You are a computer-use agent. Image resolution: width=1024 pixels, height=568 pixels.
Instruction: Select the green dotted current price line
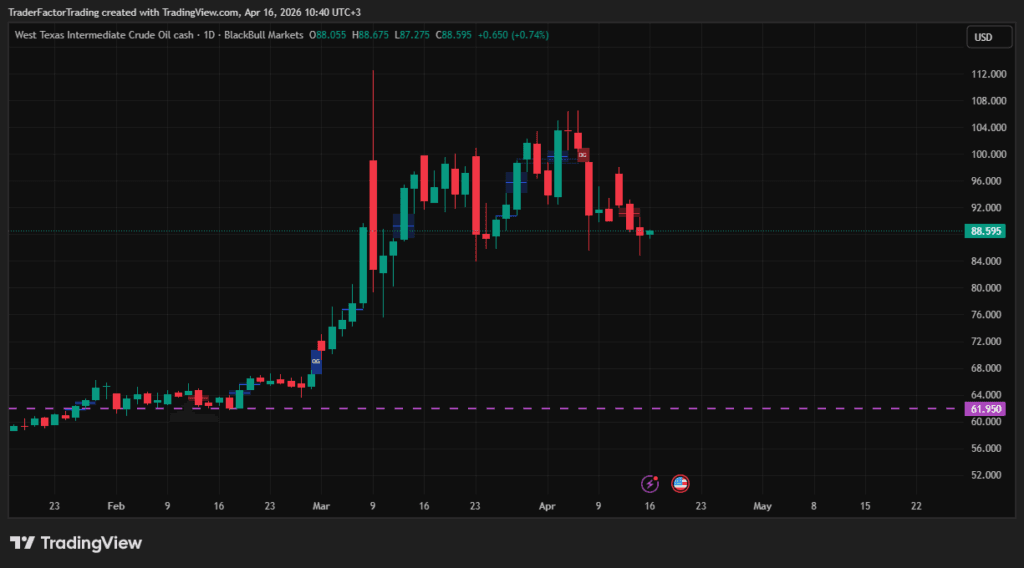click(800, 231)
